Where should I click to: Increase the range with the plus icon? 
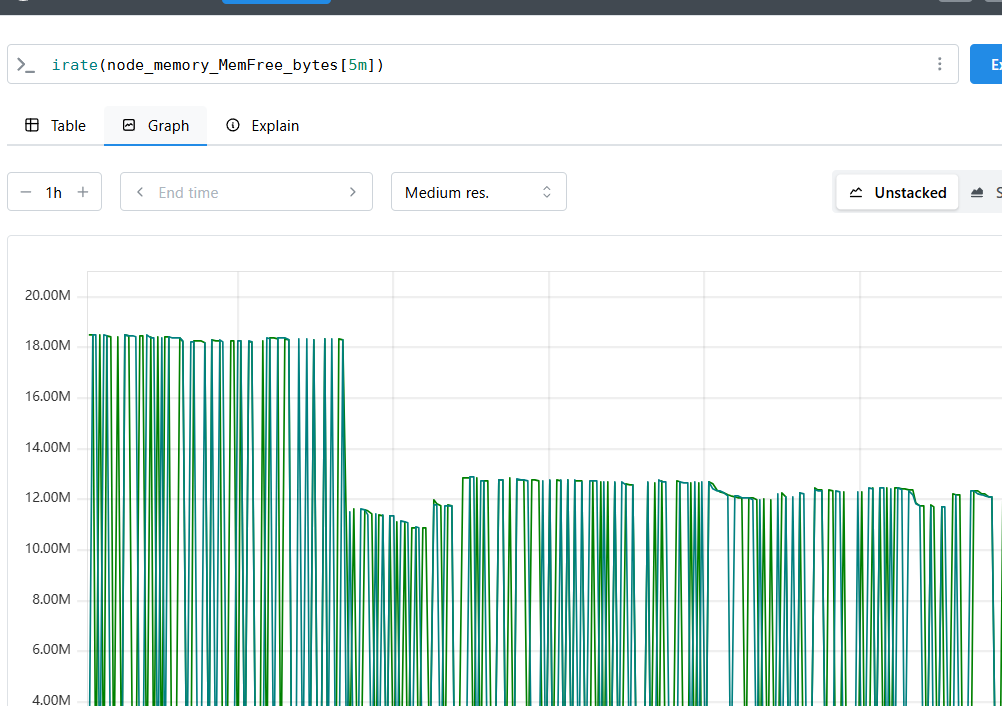[x=83, y=192]
